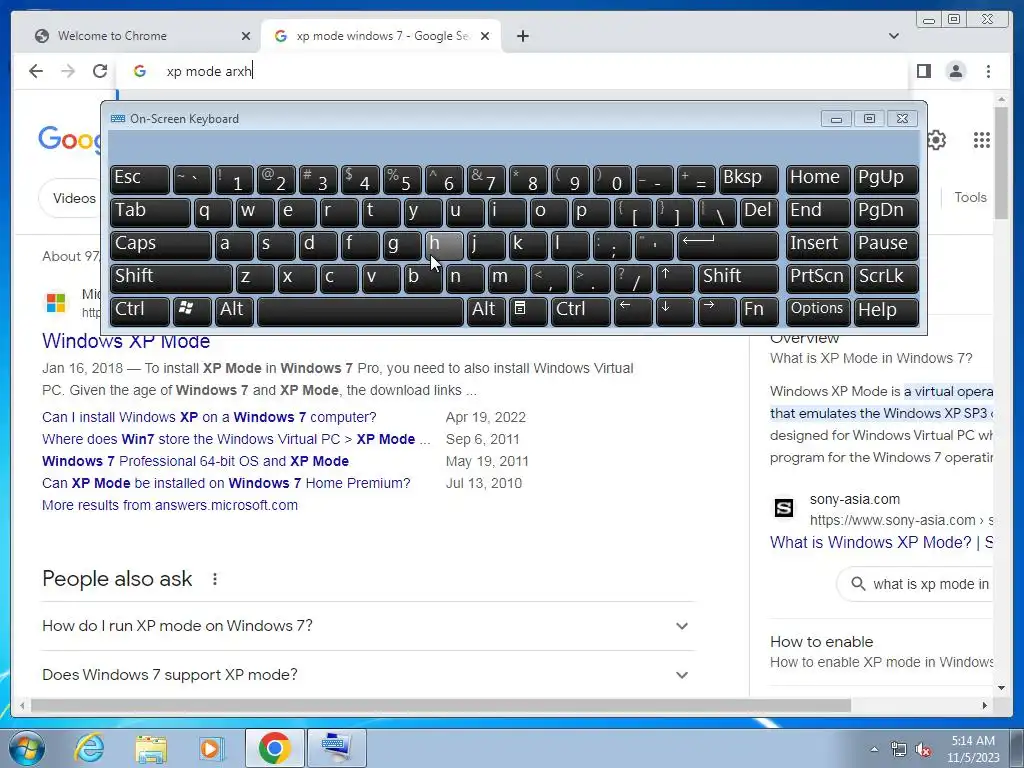Click the muted volume icon in the tray

pos(923,750)
